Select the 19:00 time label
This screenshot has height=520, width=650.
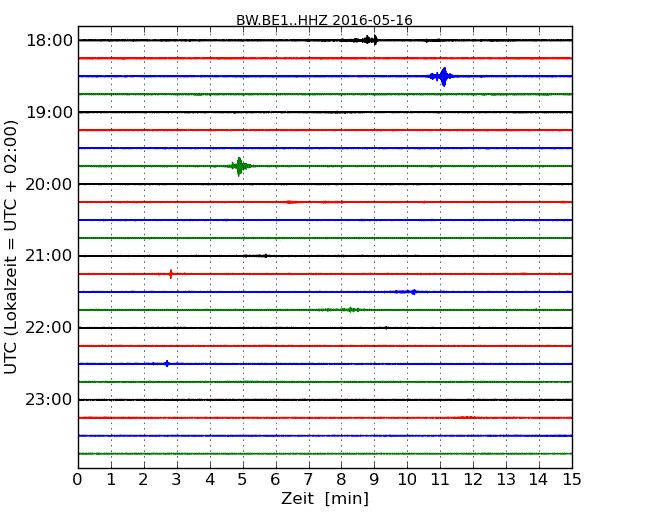click(x=49, y=112)
